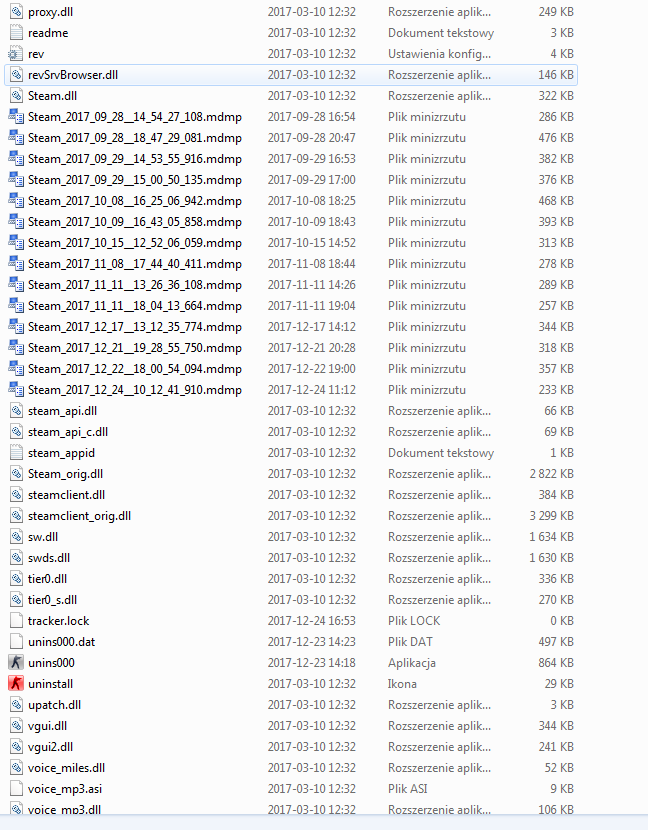Click the unins000.dat file name
648x830 pixels.
tap(61, 642)
